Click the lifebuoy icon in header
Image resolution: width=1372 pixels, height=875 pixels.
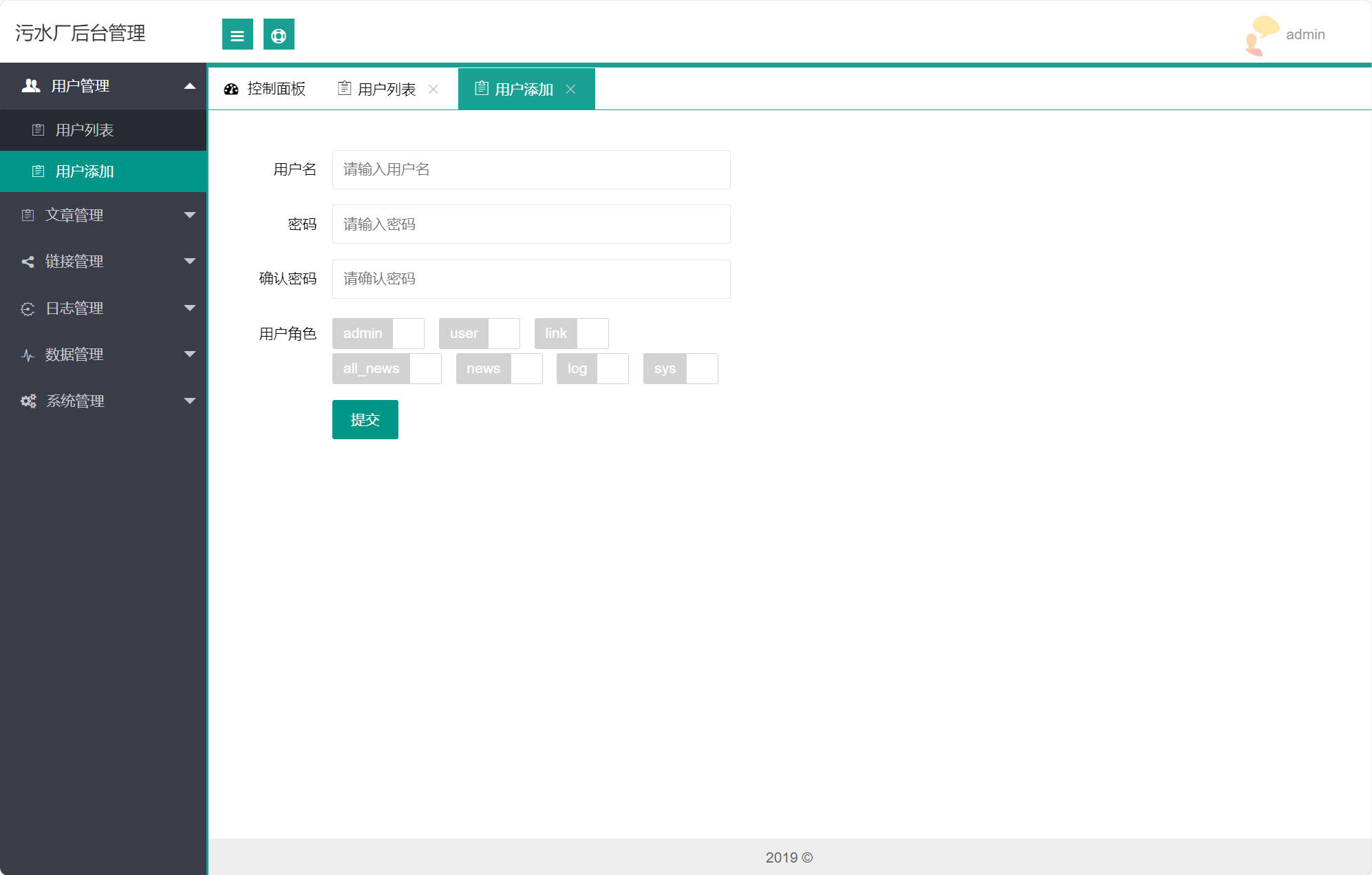(x=279, y=35)
